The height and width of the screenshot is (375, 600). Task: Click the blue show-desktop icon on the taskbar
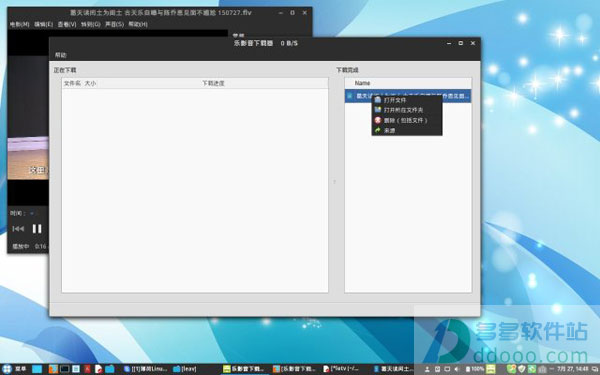[37, 369]
